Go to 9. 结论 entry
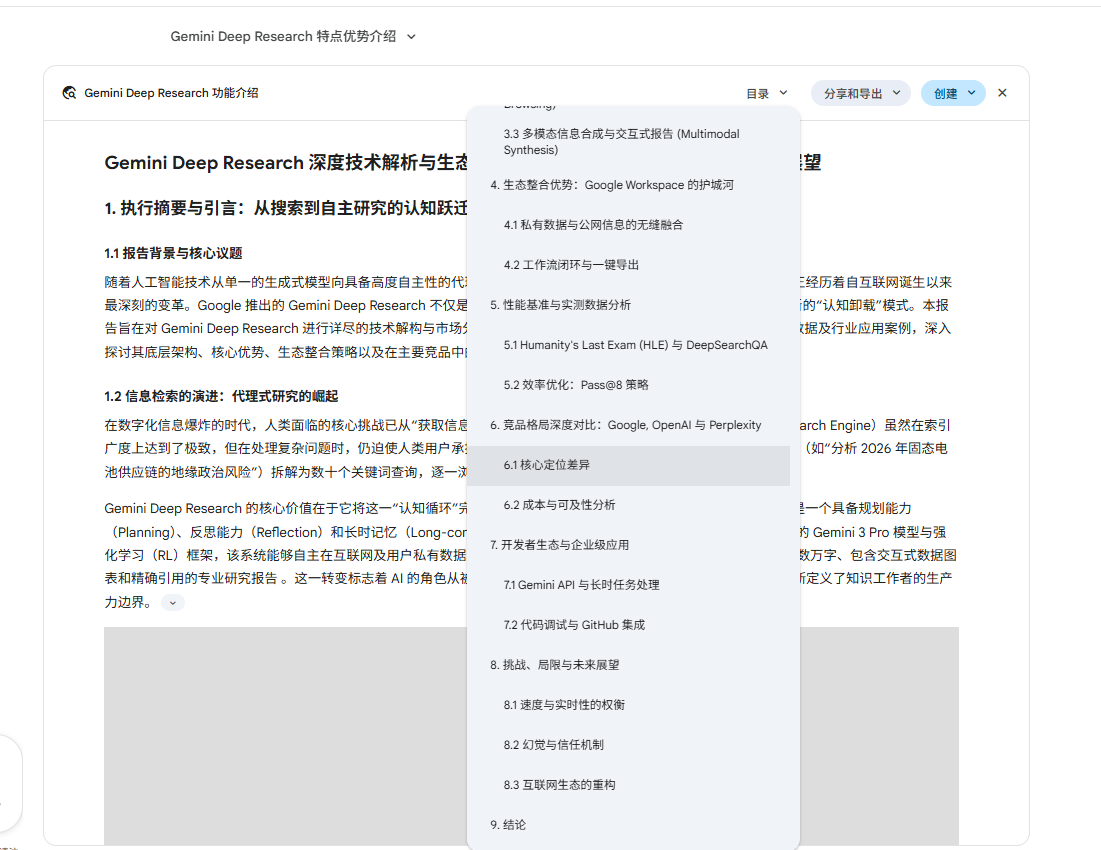Screen dimensions: 1101x850 pos(628,825)
